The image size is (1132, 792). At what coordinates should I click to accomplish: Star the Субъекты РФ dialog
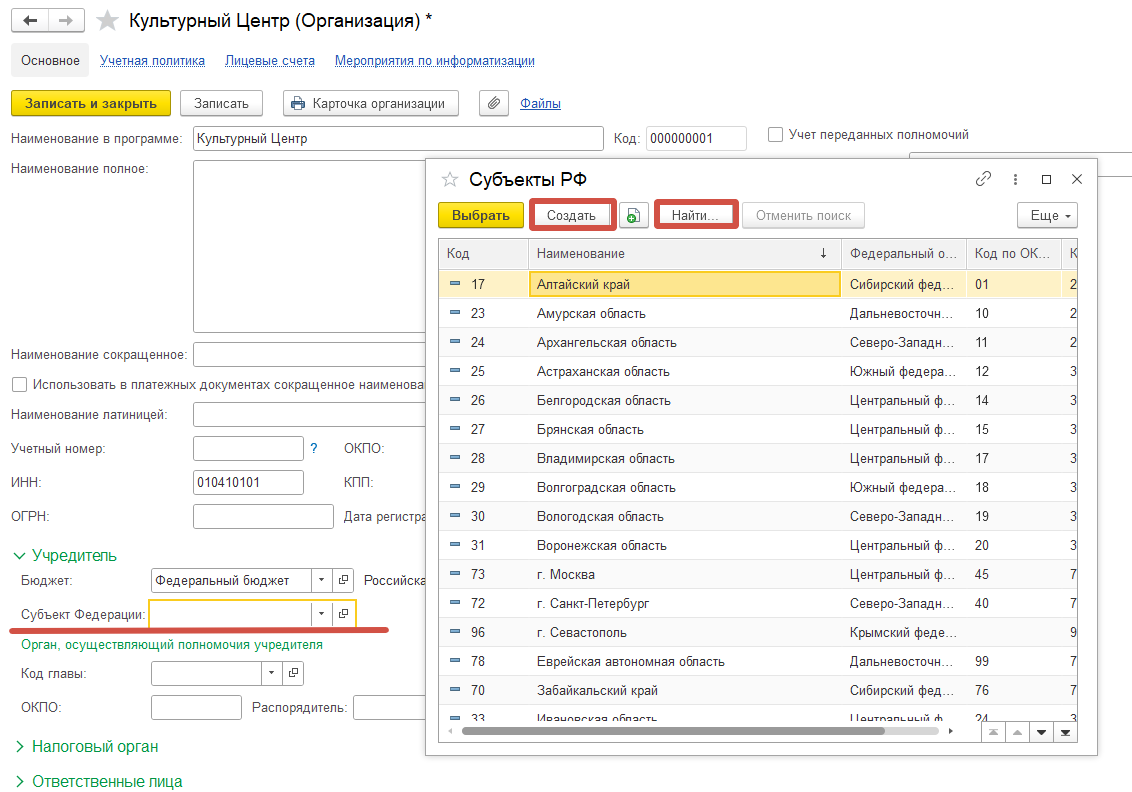(450, 179)
